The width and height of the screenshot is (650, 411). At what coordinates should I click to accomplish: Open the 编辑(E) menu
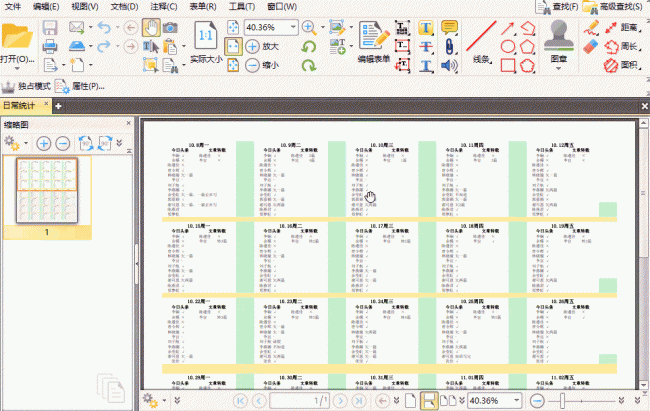pos(46,7)
